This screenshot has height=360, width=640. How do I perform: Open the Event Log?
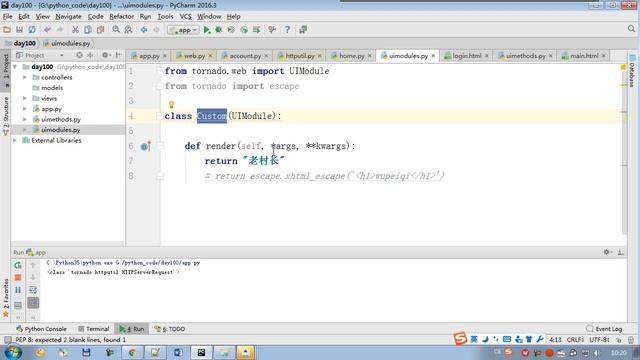pos(604,329)
